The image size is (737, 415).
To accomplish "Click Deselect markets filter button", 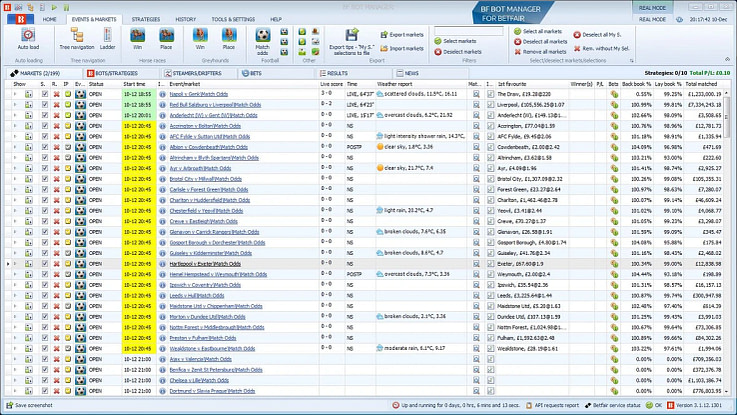I will 457,52.
